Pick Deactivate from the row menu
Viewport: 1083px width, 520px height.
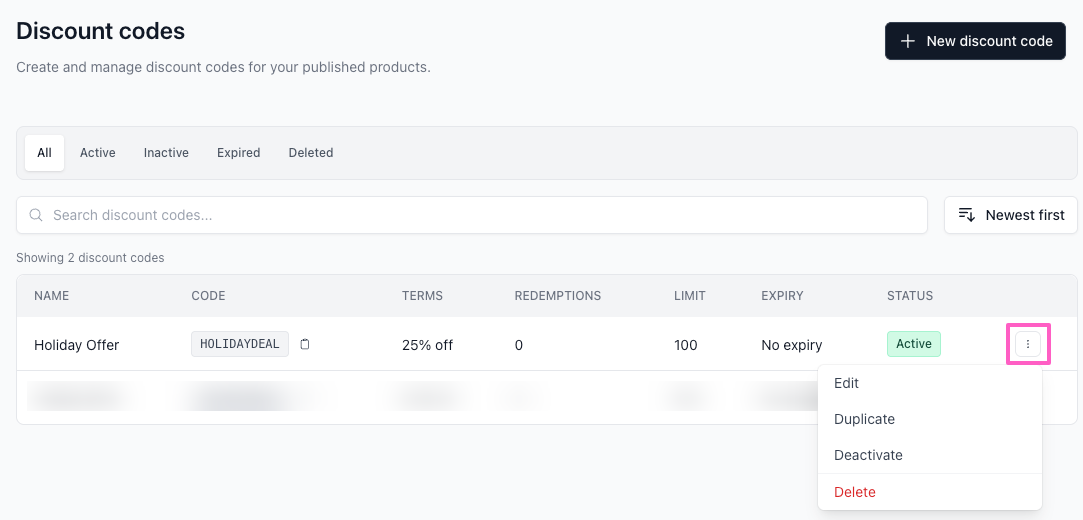click(868, 455)
